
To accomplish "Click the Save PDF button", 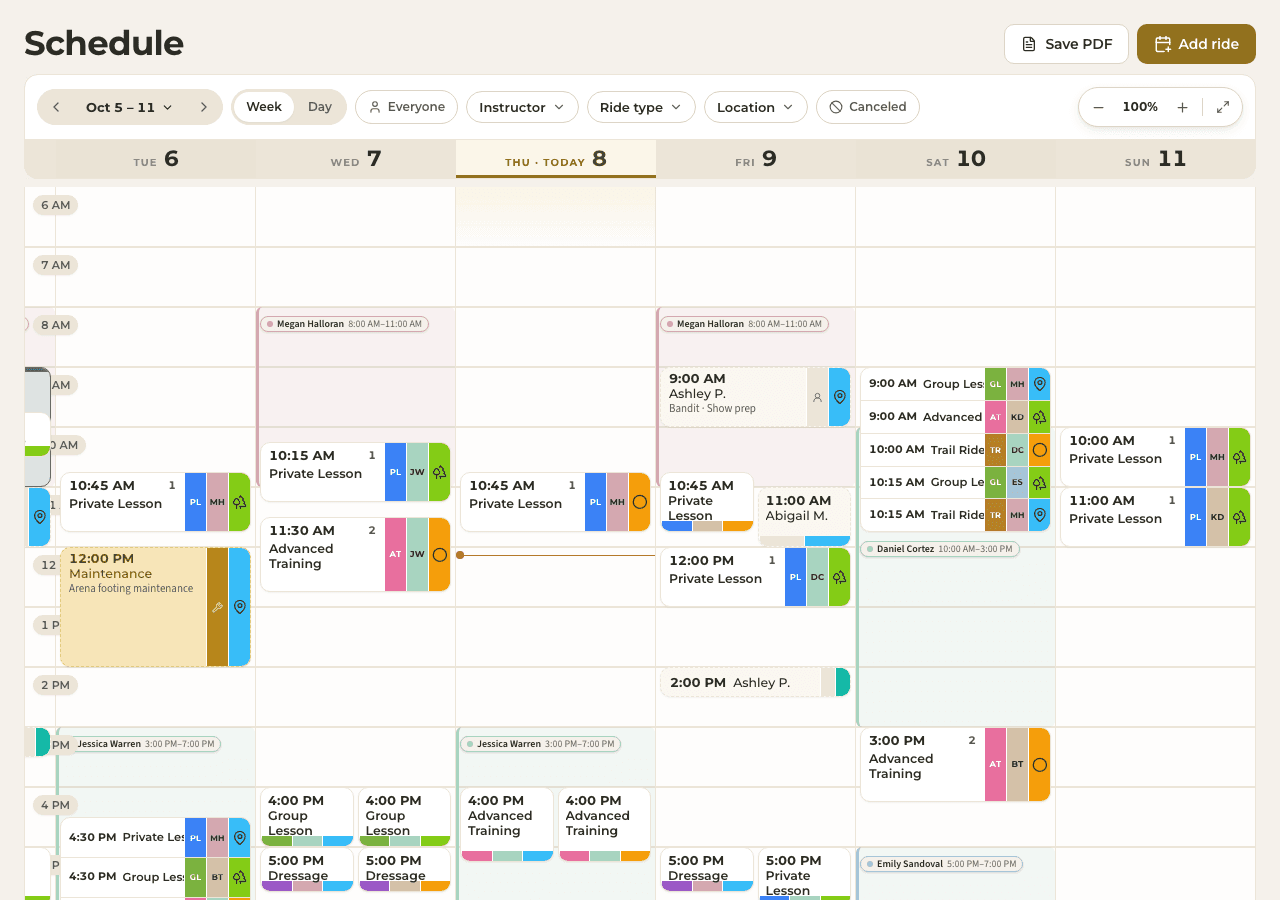I will point(1066,44).
